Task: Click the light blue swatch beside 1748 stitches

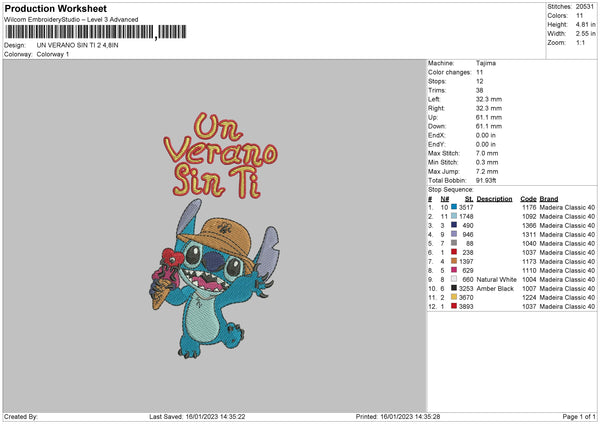Action: point(454,216)
